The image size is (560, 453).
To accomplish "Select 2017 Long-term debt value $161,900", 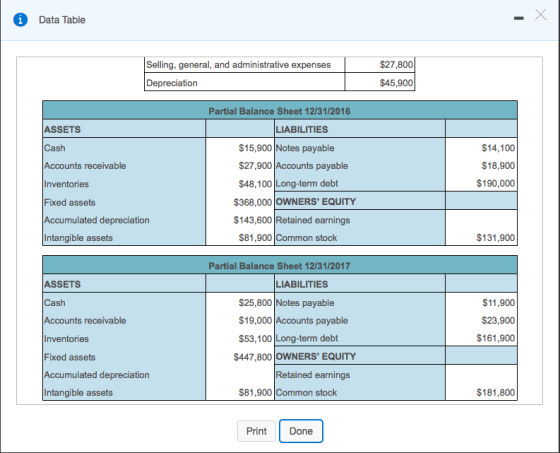I will [x=495, y=338].
